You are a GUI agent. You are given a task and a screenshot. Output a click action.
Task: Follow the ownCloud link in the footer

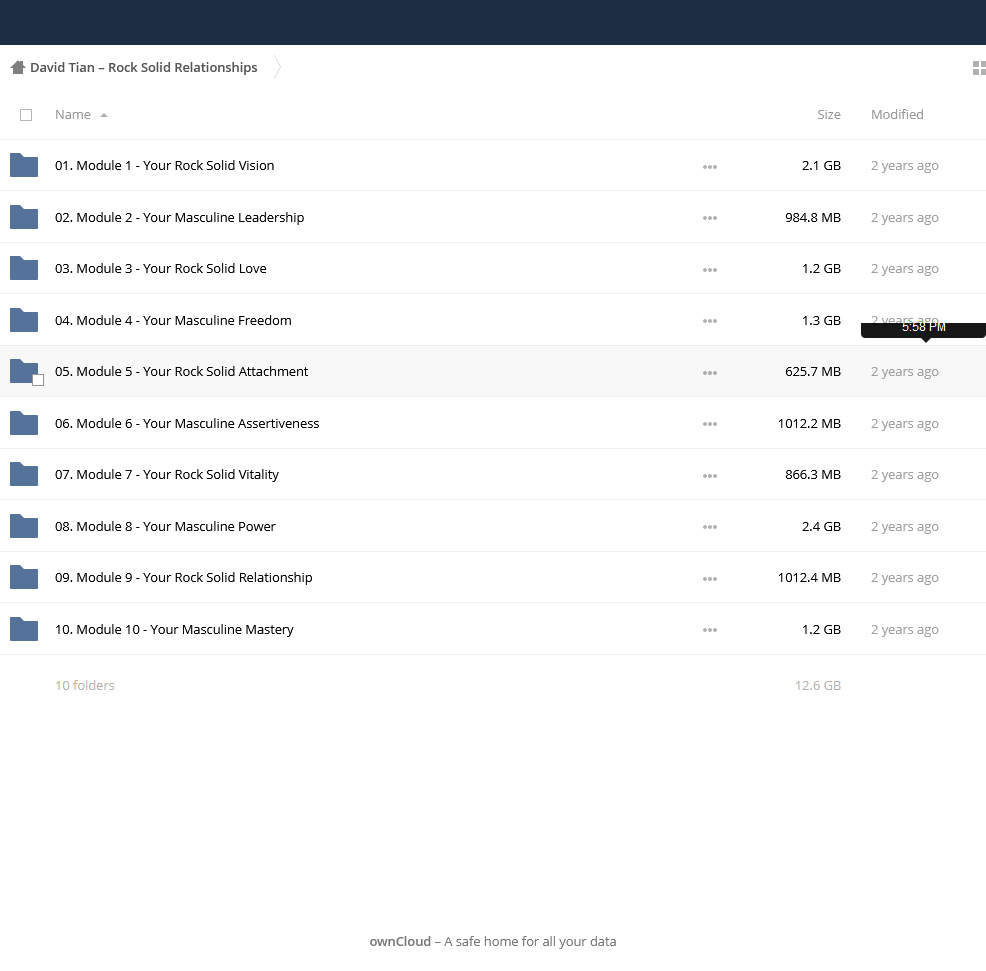coord(400,941)
